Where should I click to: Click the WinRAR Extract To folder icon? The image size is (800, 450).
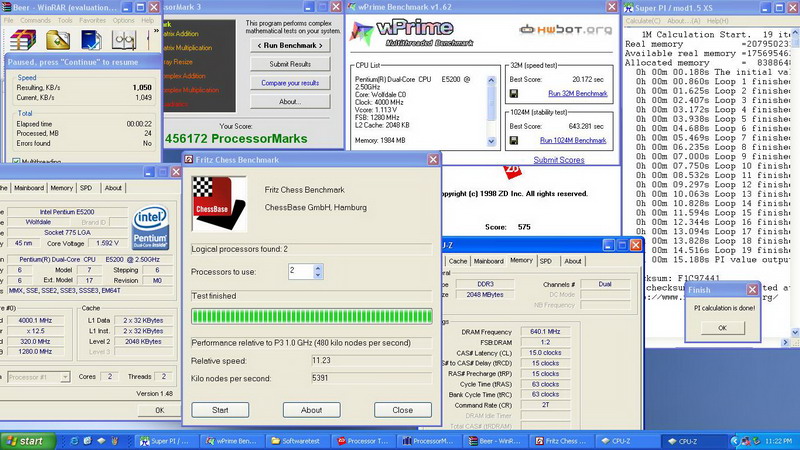(x=58, y=40)
